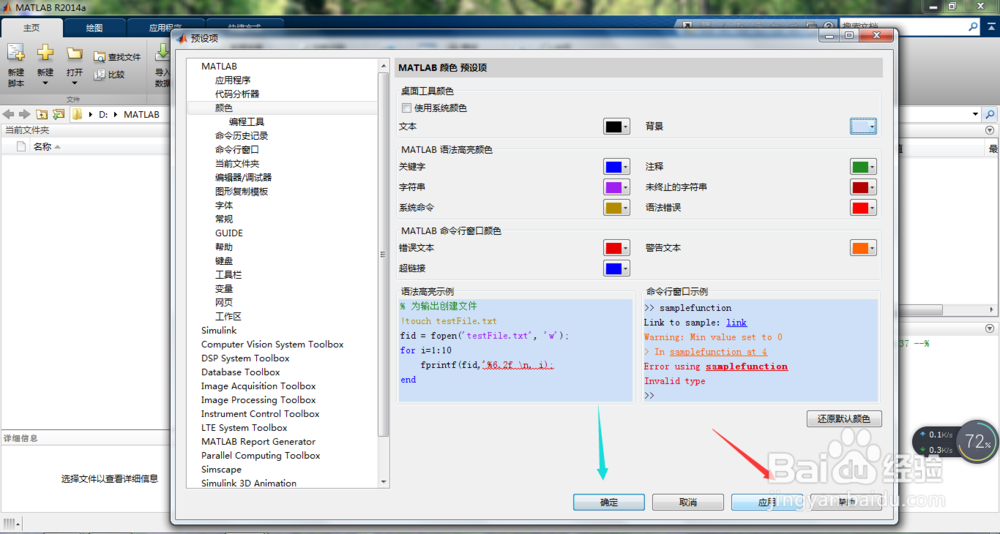
Task: Select 命令行窗口 in the preferences tree
Action: [237, 150]
